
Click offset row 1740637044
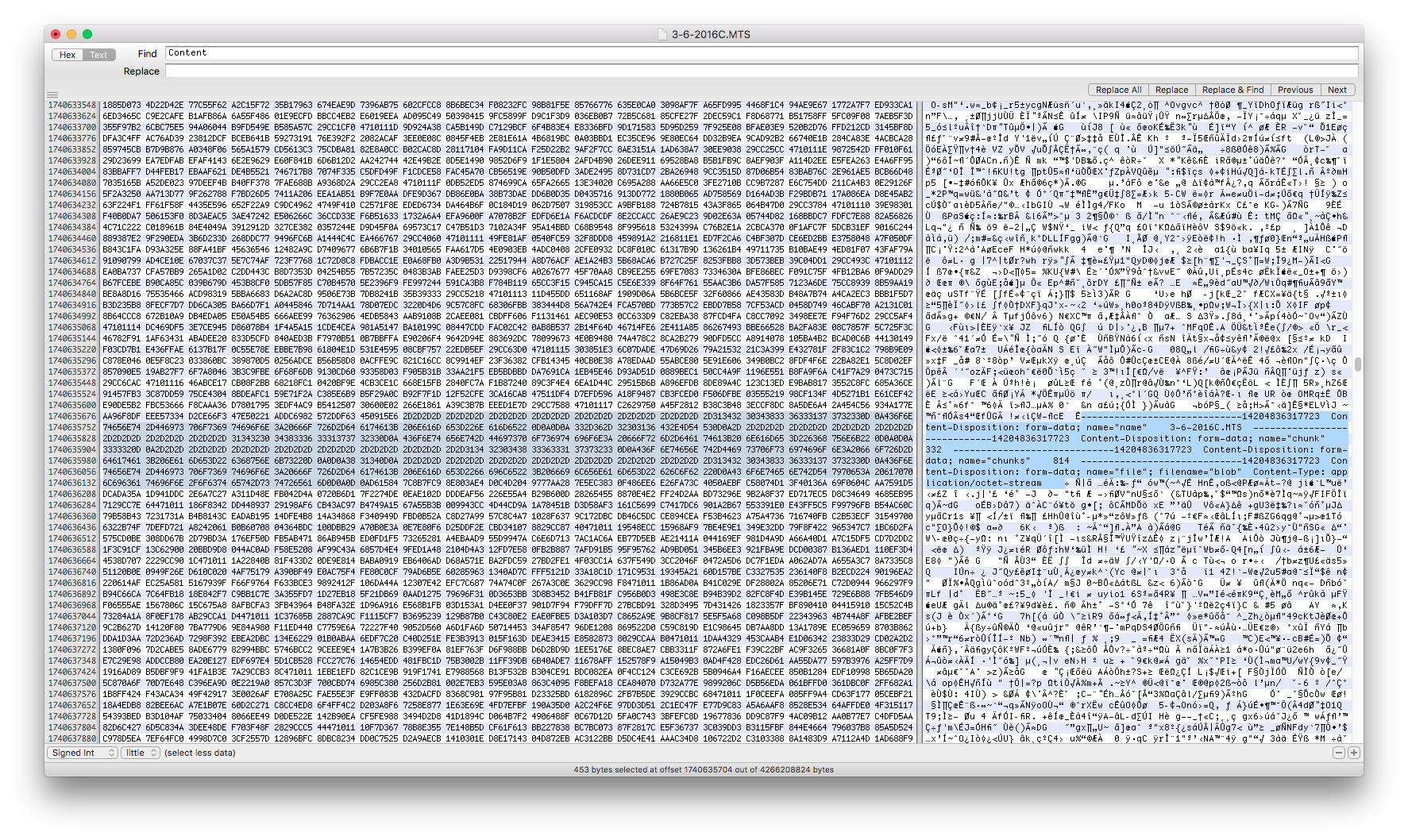tap(71, 616)
